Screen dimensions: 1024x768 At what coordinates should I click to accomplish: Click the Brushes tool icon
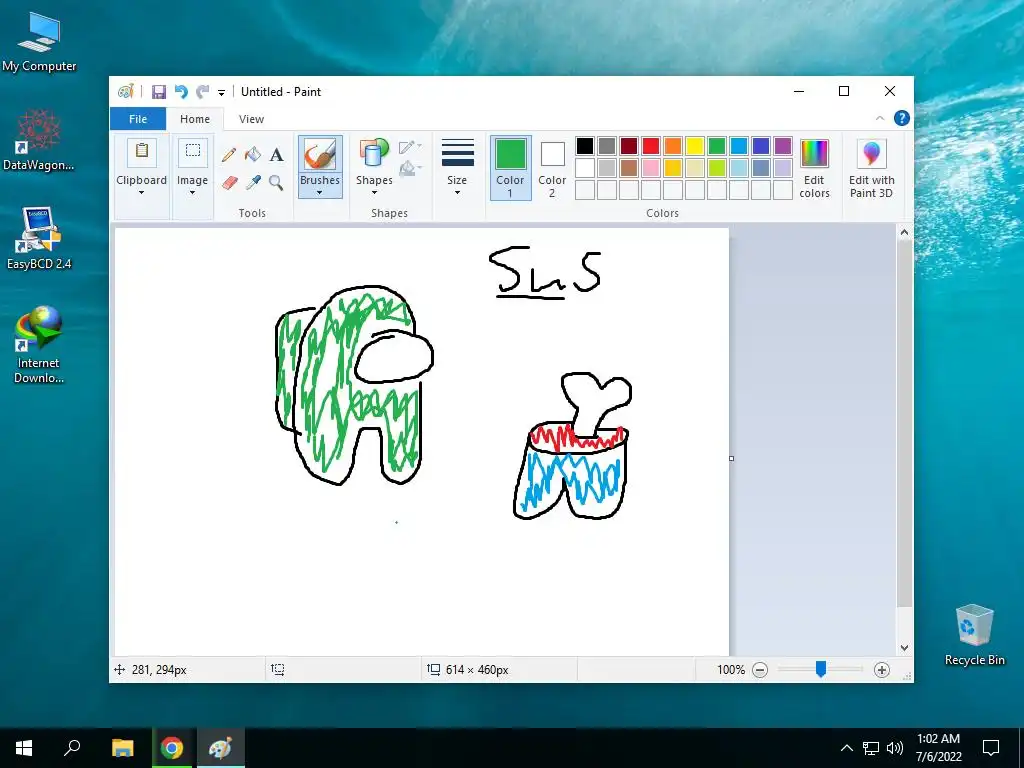pos(320,155)
